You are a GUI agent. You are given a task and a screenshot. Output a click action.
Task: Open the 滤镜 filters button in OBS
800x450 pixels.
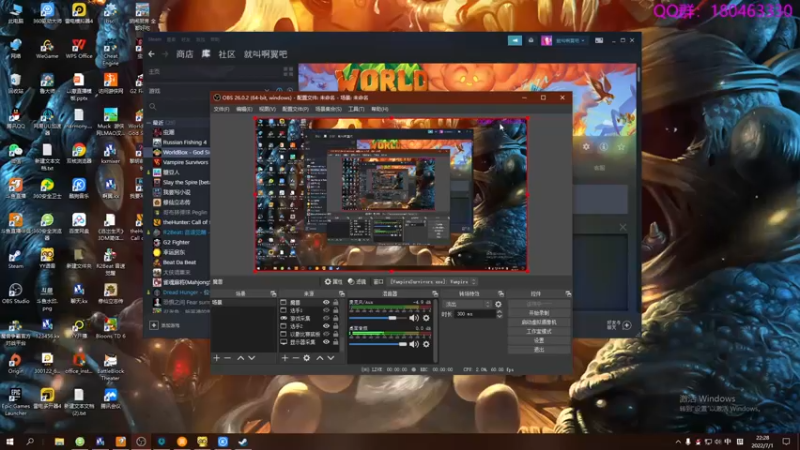click(357, 282)
